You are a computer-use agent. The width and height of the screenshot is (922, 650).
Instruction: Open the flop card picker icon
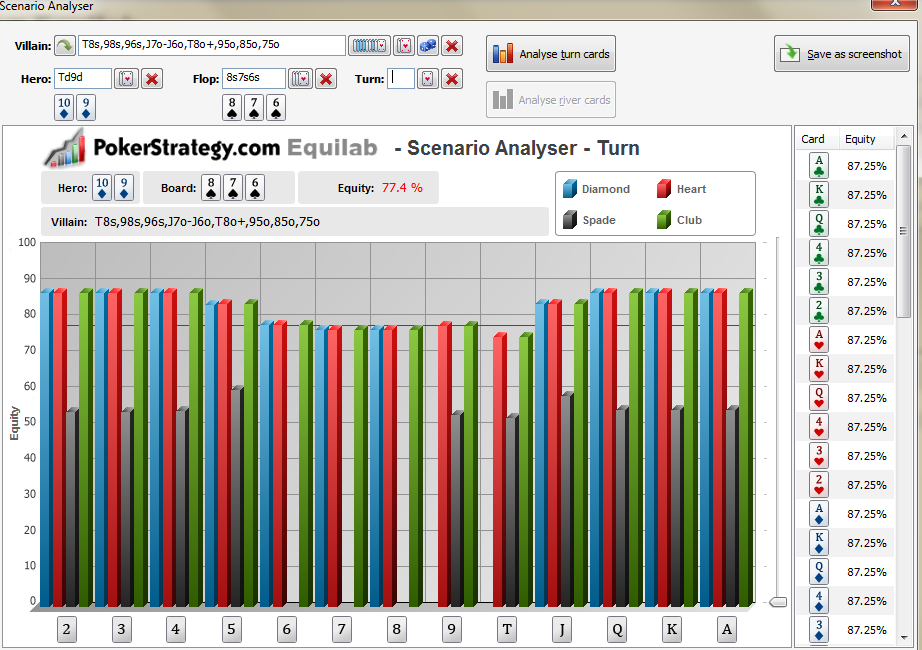click(300, 79)
